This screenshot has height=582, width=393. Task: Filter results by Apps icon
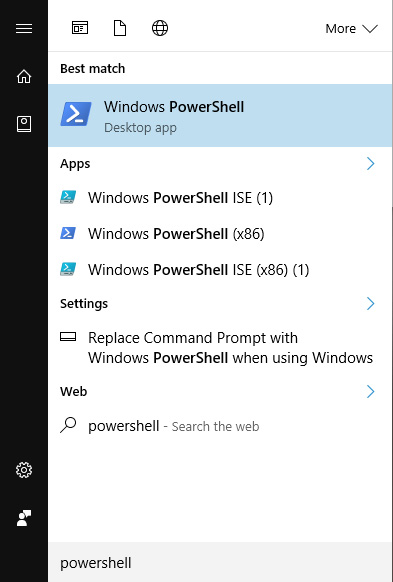(x=80, y=28)
